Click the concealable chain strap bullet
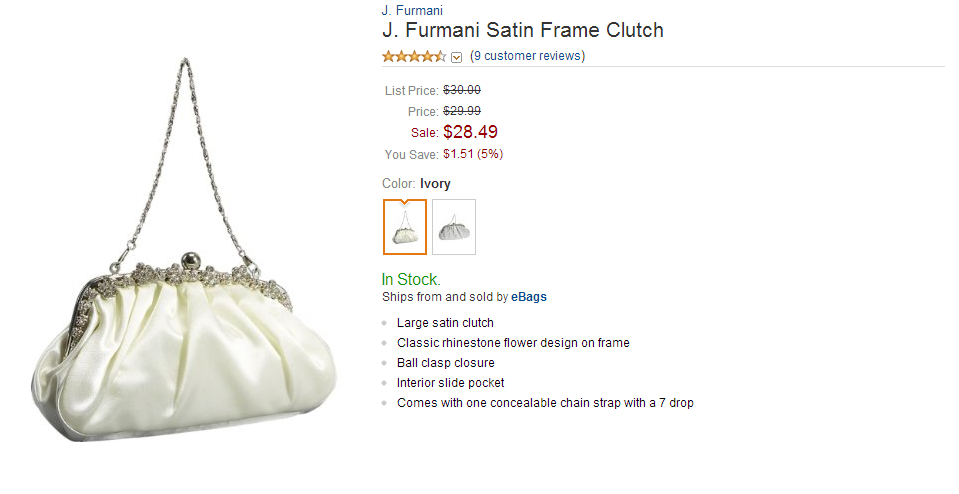 point(545,403)
